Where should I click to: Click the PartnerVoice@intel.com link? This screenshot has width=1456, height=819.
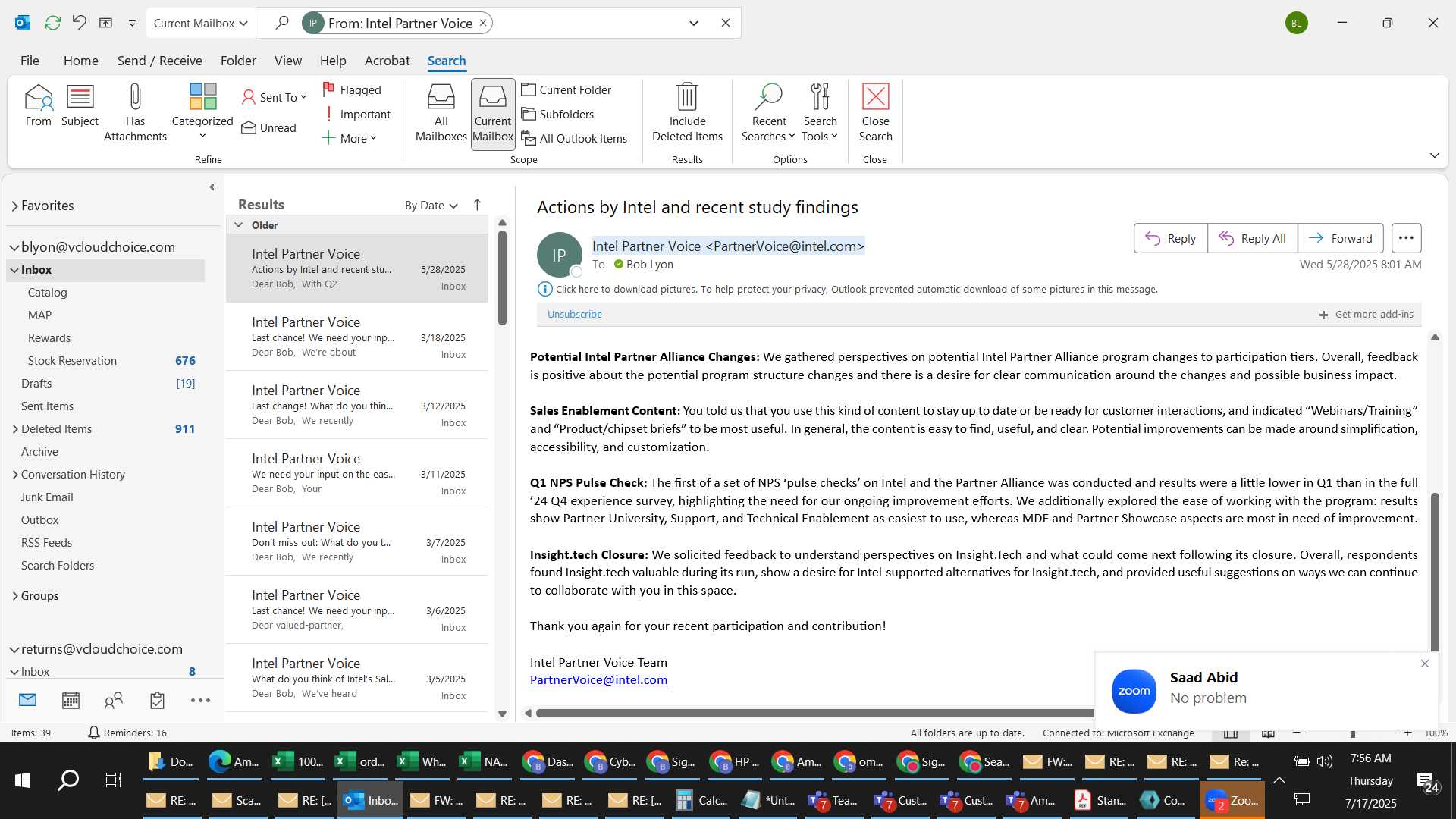click(598, 680)
